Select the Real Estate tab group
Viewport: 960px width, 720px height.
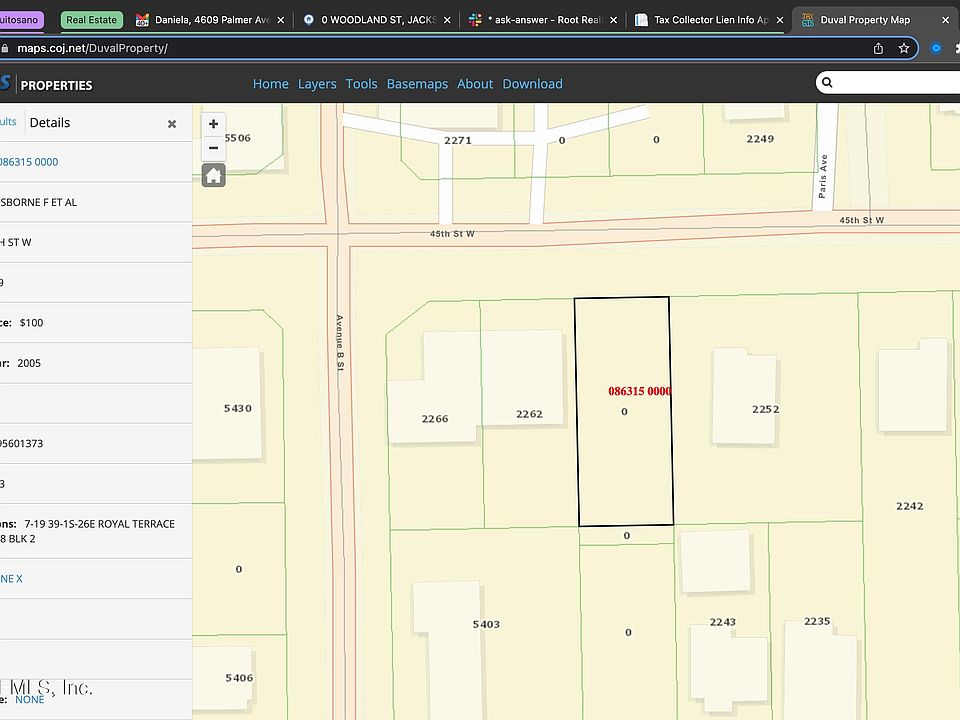[92, 20]
